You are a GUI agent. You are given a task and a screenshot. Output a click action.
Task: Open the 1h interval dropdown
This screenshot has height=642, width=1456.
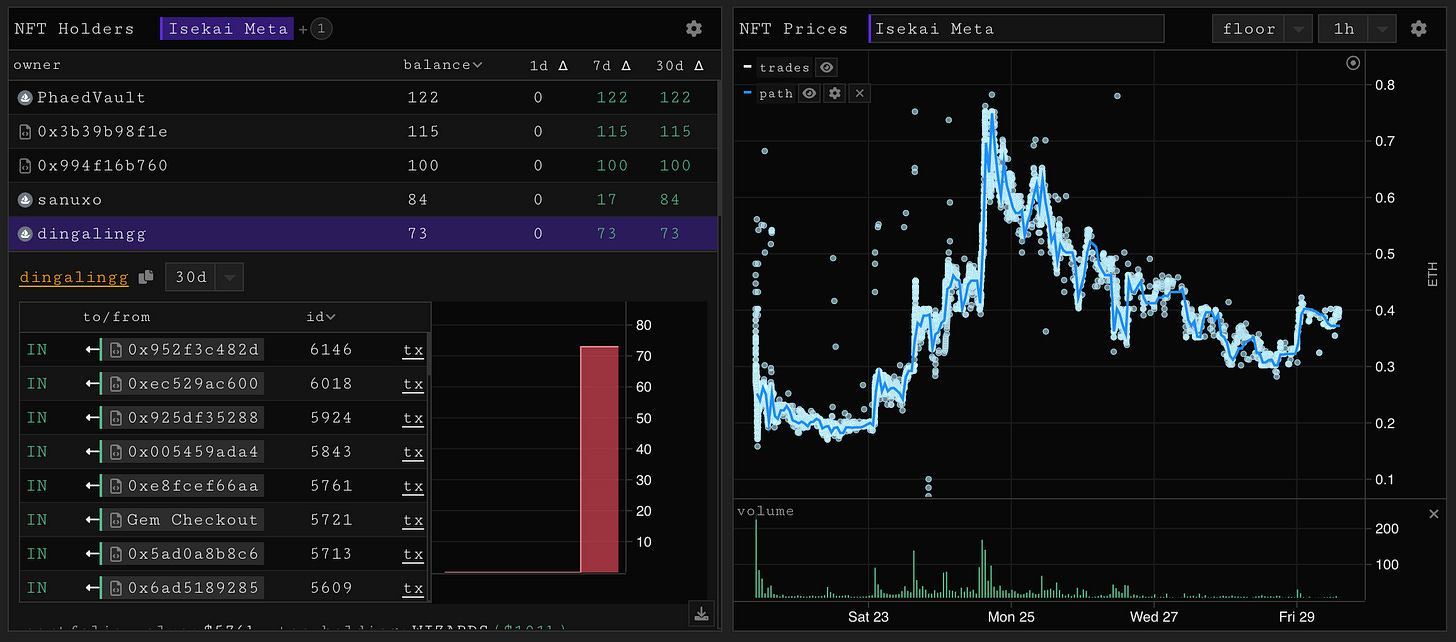tap(1357, 29)
